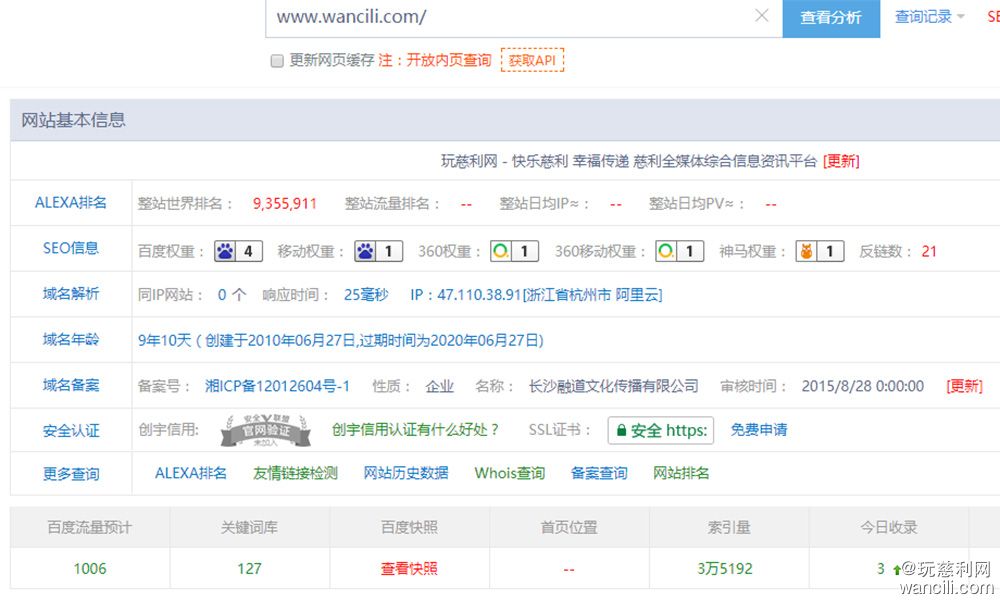Click the 反链数 value 21
Image resolution: width=1000 pixels, height=600 pixels.
click(929, 251)
